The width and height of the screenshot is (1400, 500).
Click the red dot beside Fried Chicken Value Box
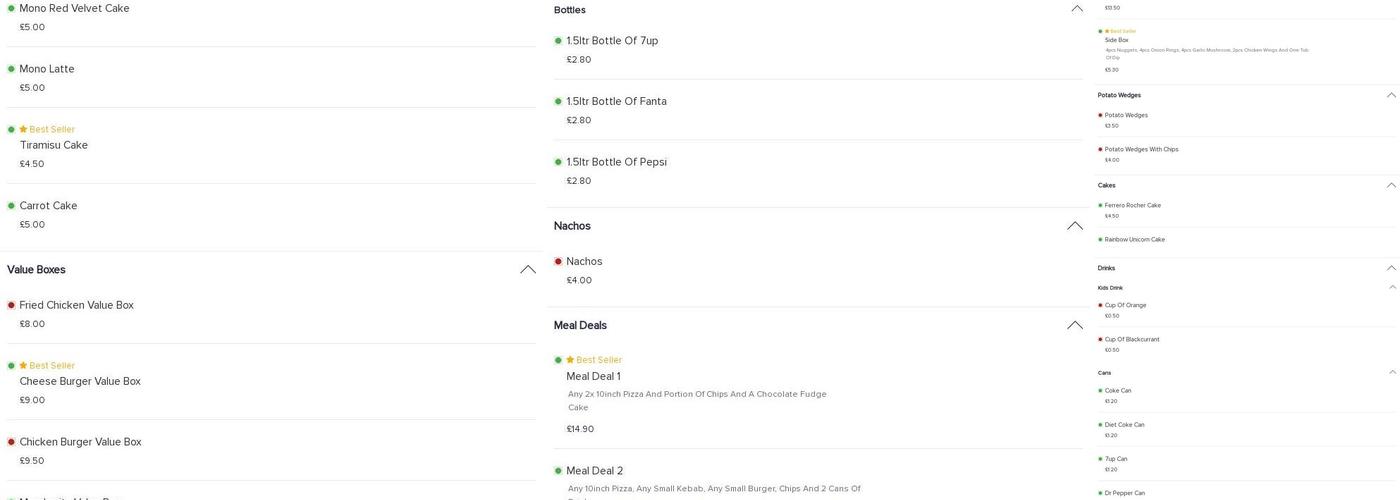pyautogui.click(x=11, y=305)
